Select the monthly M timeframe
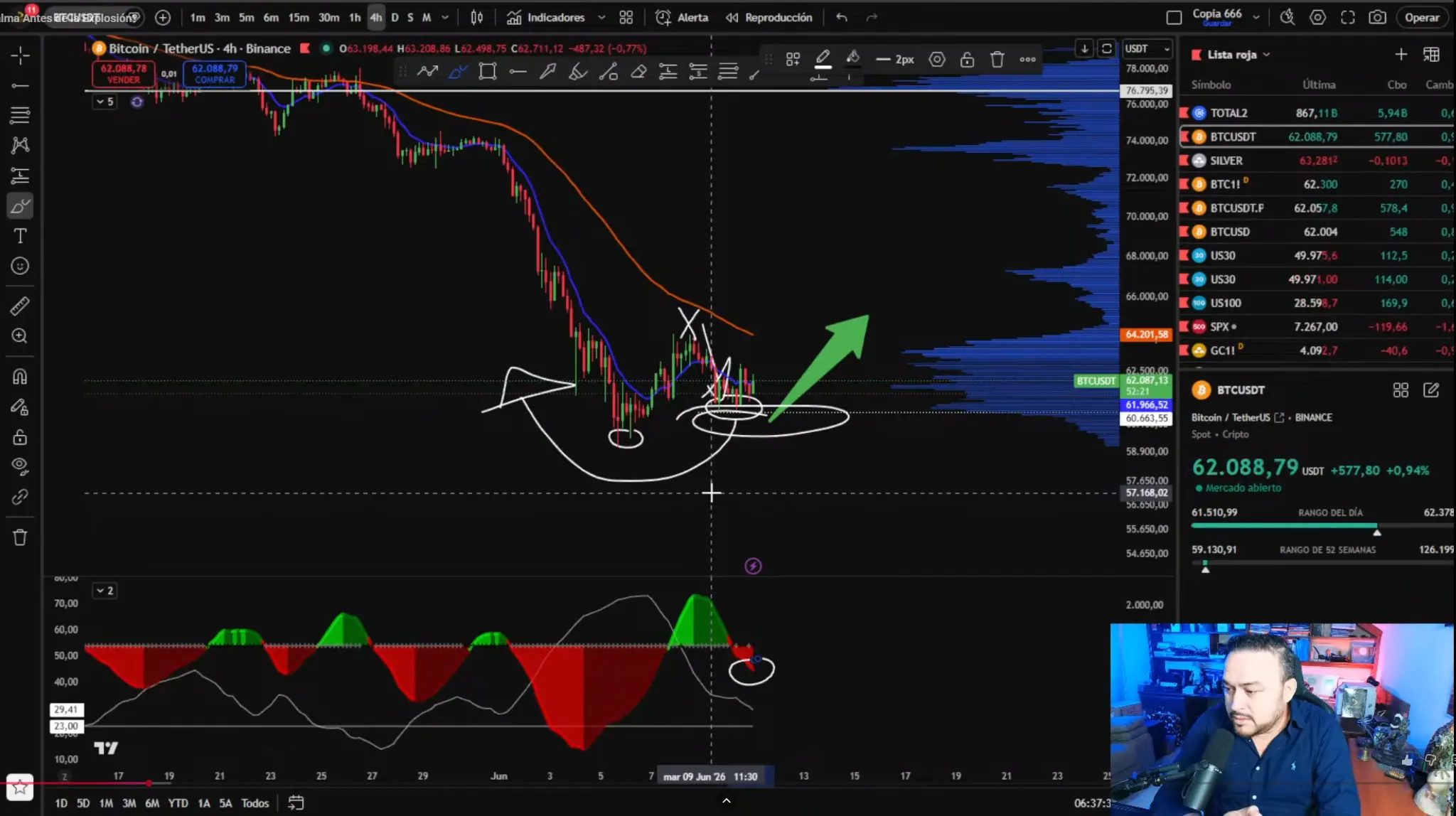Viewport: 1456px width, 816px height. [427, 17]
